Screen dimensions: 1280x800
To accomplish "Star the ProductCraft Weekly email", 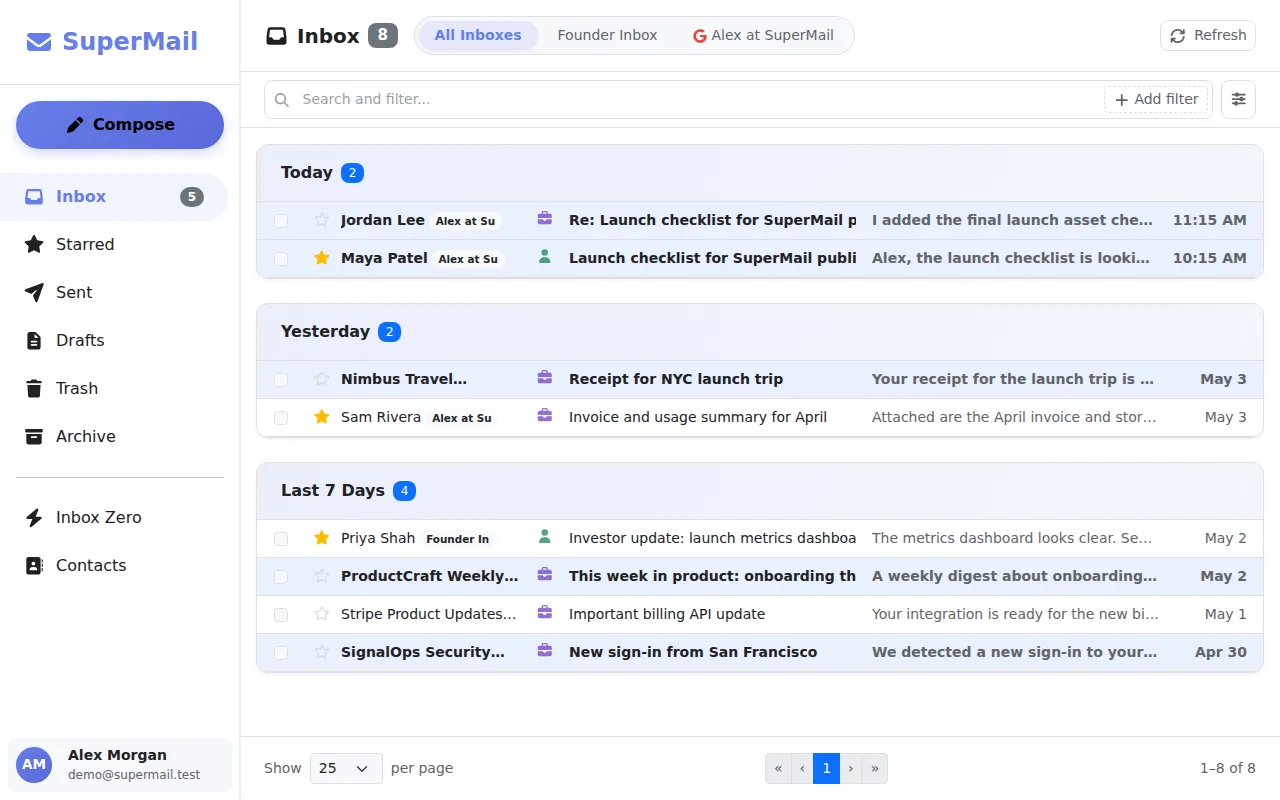I will coord(321,576).
